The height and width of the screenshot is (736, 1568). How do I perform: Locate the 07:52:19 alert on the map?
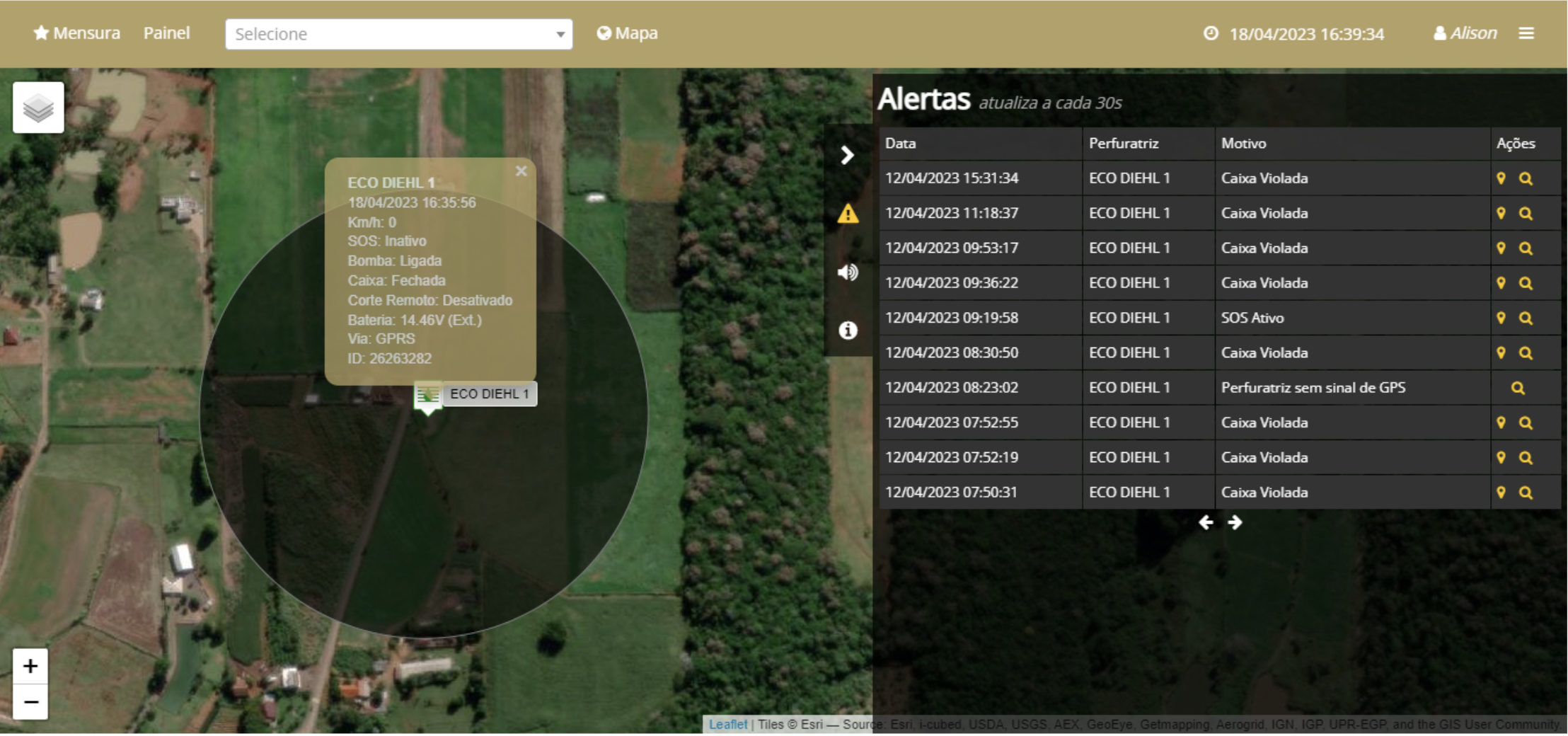coord(1501,457)
